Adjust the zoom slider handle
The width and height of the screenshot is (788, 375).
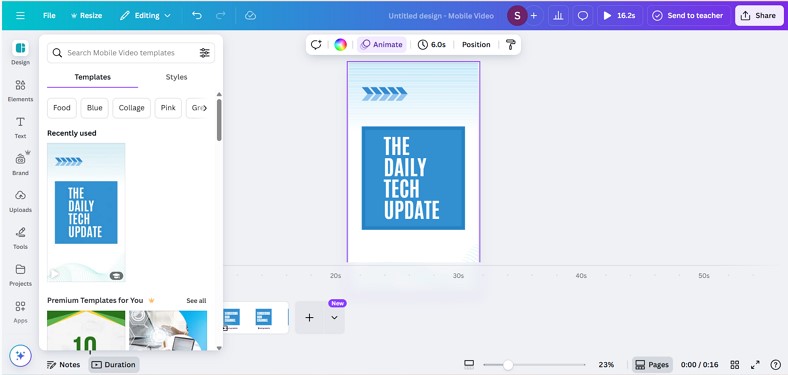point(508,365)
